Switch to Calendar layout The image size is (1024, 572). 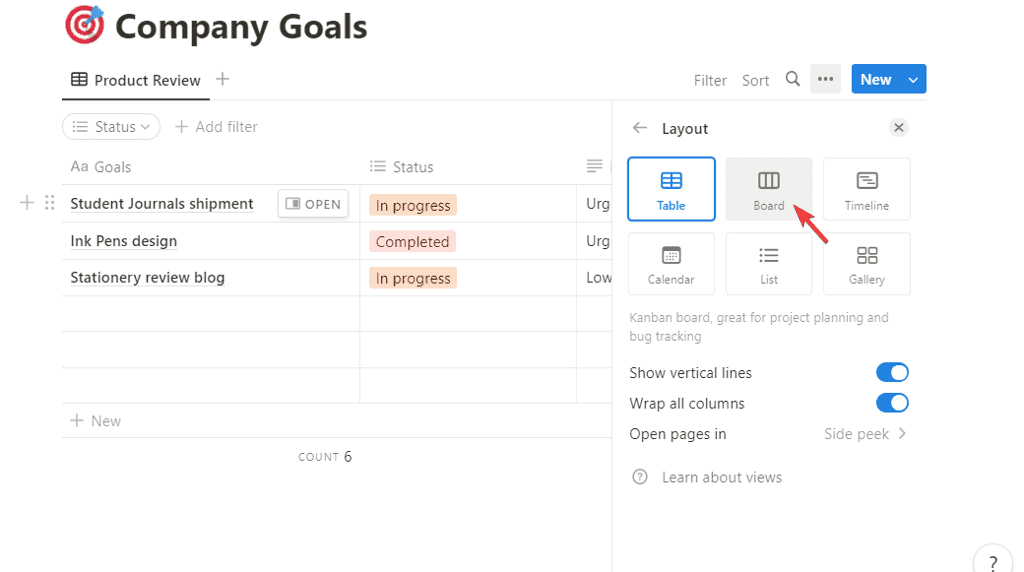pos(671,264)
